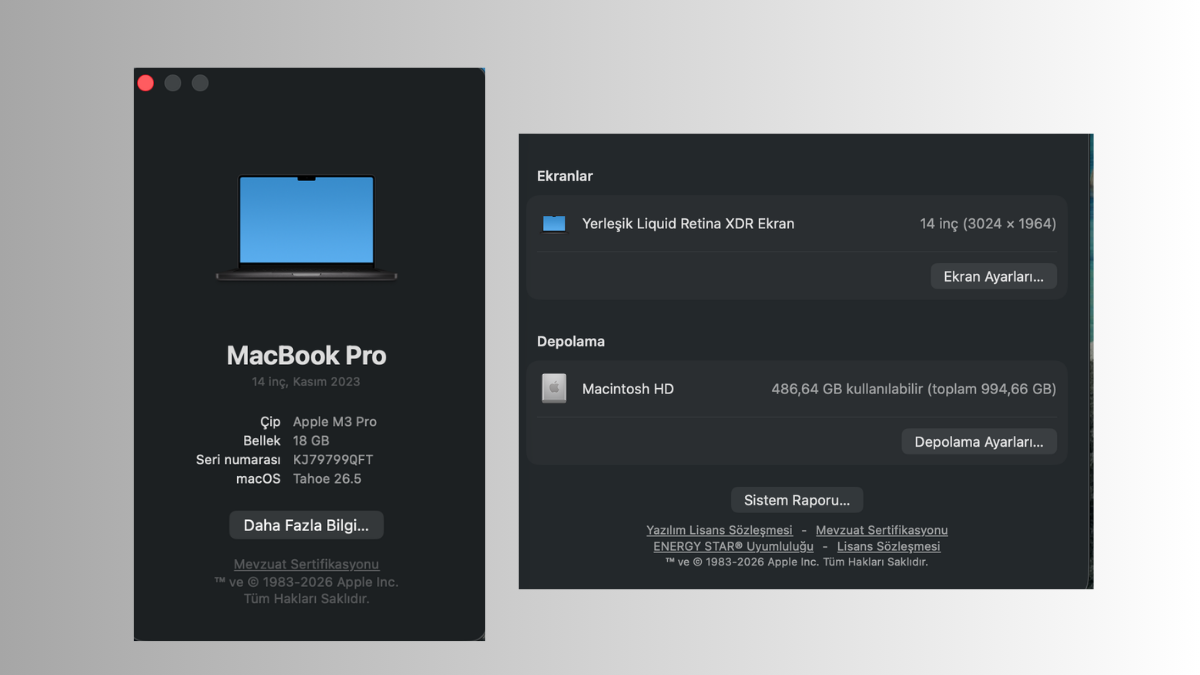The image size is (1200, 675).
Task: Click the MacBook Pro laptop image
Action: 306,228
